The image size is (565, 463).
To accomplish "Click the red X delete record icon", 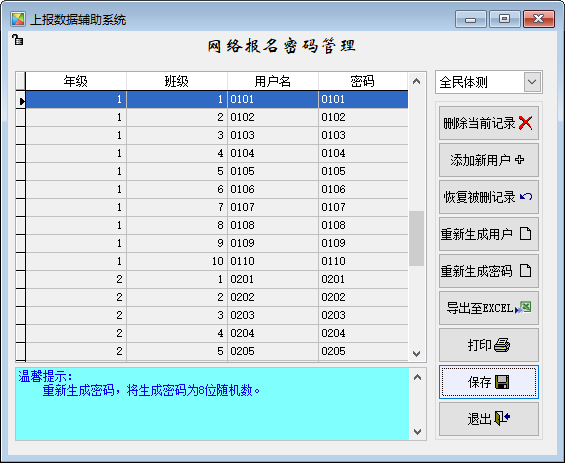I will pyautogui.click(x=525, y=123).
